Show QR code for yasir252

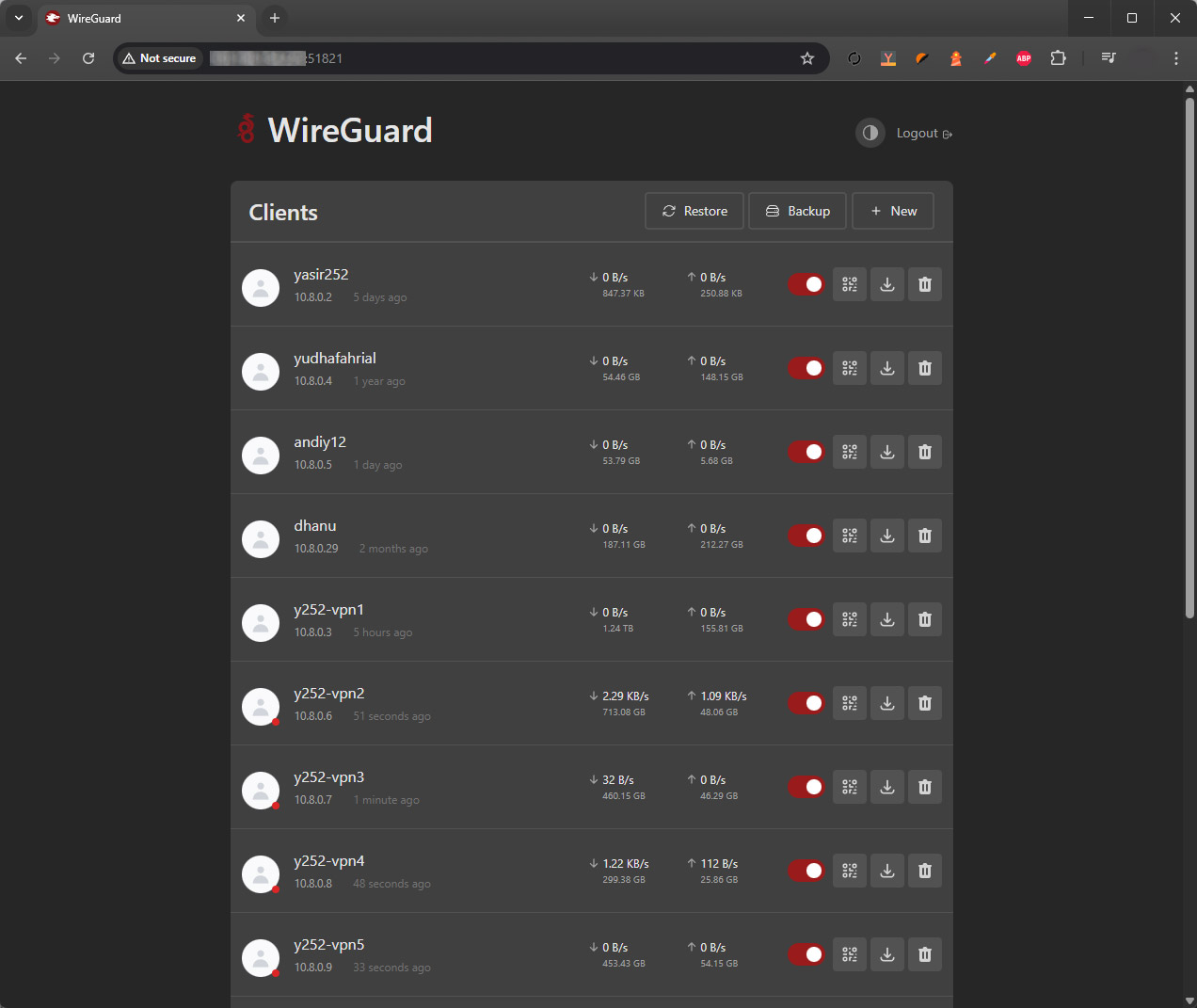(850, 284)
